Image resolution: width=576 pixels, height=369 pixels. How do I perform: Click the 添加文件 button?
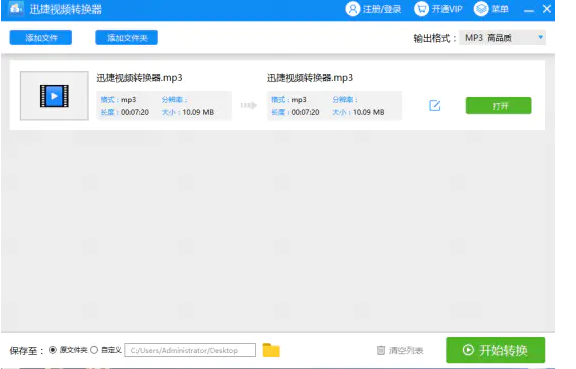pos(41,37)
